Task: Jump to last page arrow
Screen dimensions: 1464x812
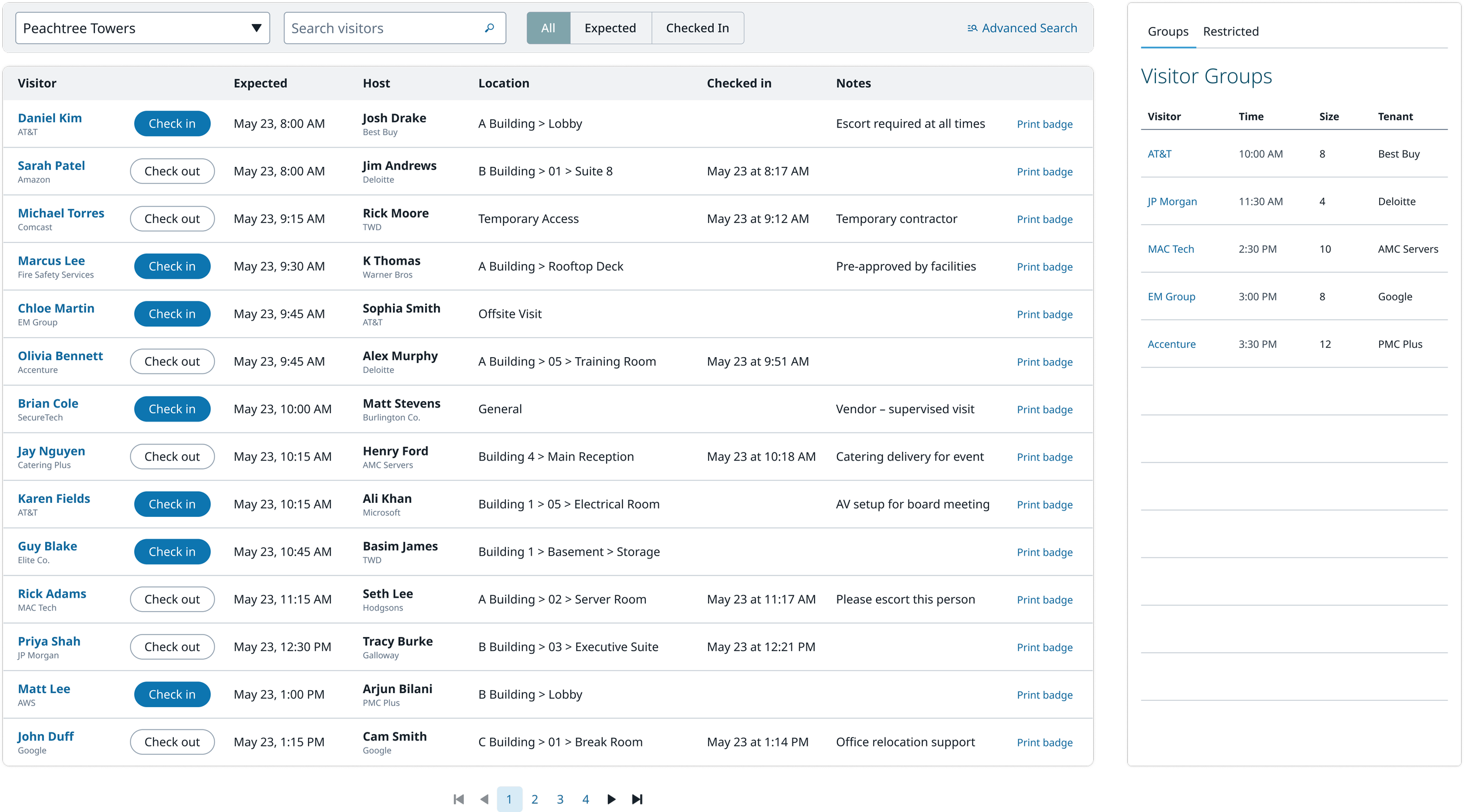Action: (x=637, y=799)
